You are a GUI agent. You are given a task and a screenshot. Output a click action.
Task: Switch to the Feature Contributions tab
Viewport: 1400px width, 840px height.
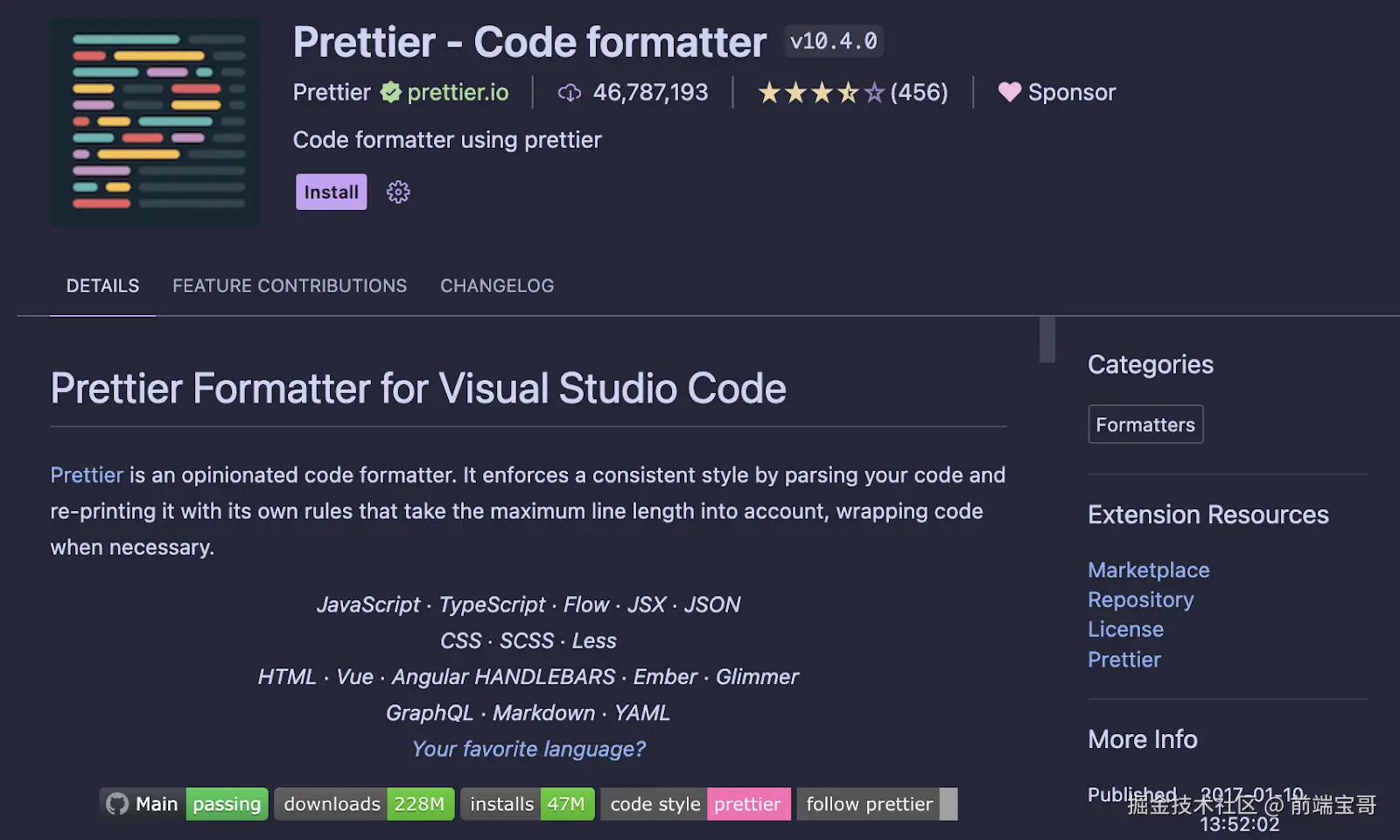[290, 286]
